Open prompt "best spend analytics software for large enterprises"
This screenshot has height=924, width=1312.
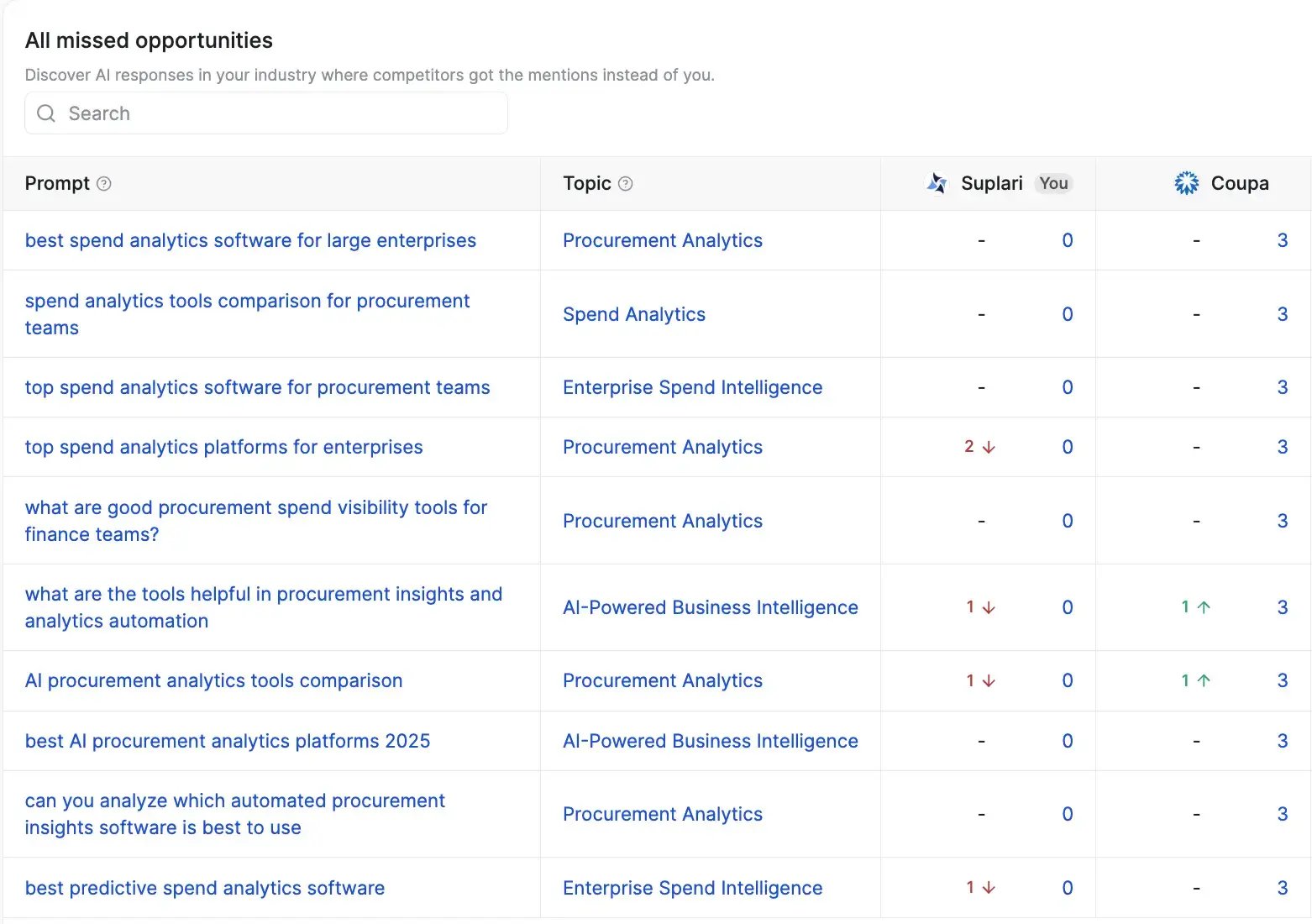(250, 240)
